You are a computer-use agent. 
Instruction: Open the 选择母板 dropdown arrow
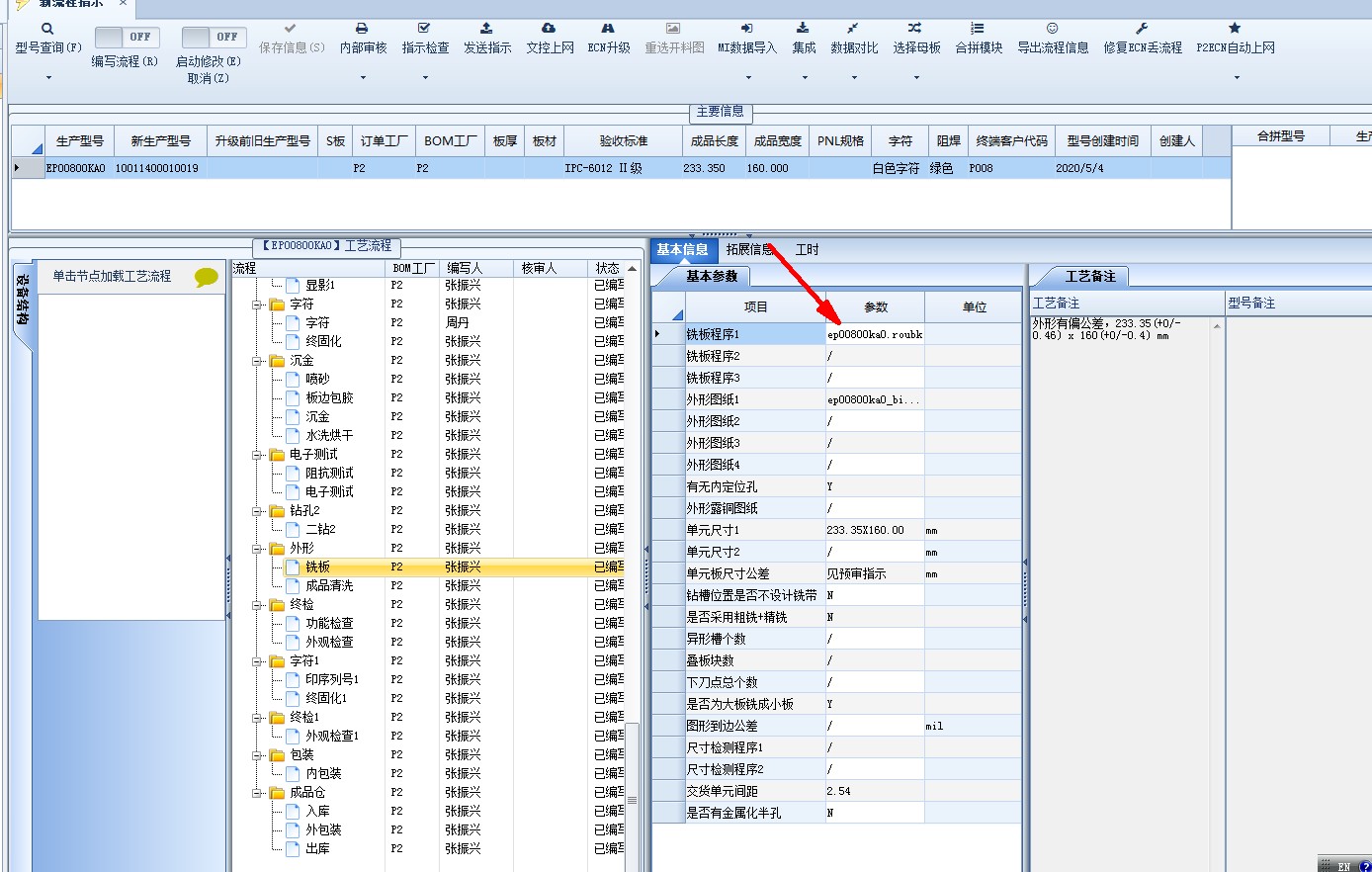[916, 77]
